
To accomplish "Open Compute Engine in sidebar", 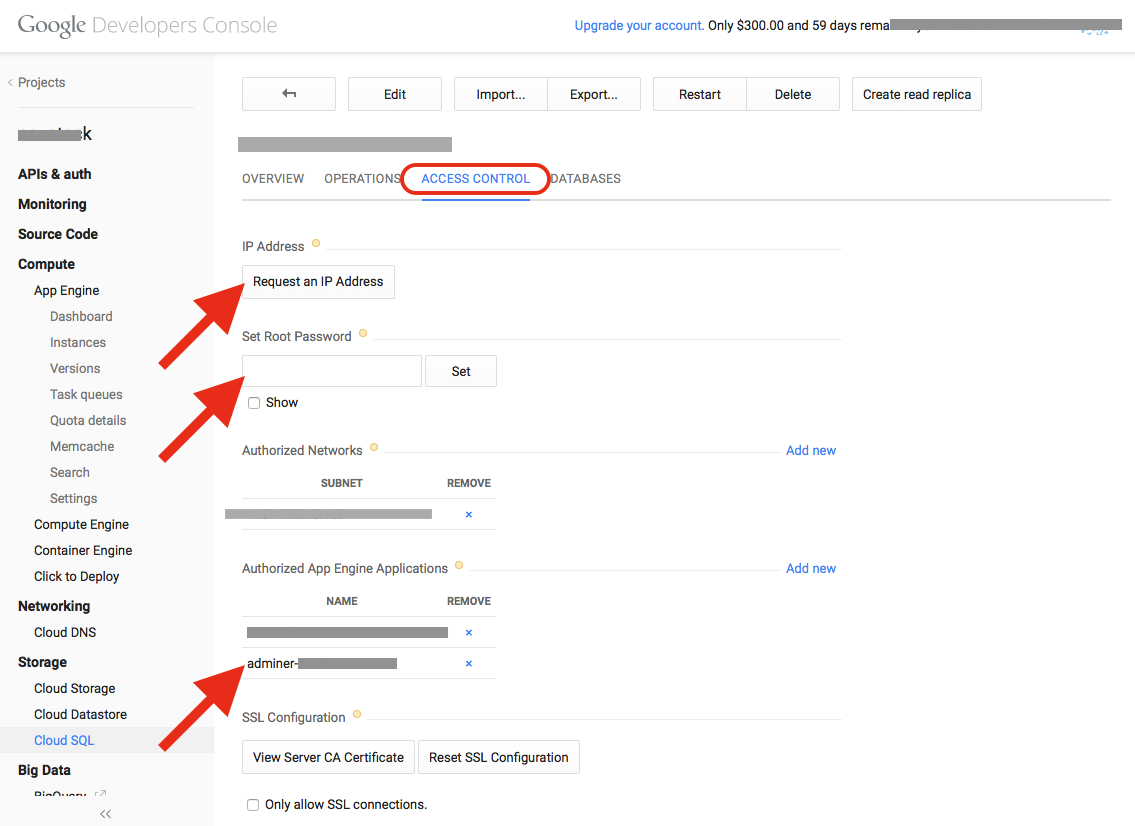I will pos(81,525).
